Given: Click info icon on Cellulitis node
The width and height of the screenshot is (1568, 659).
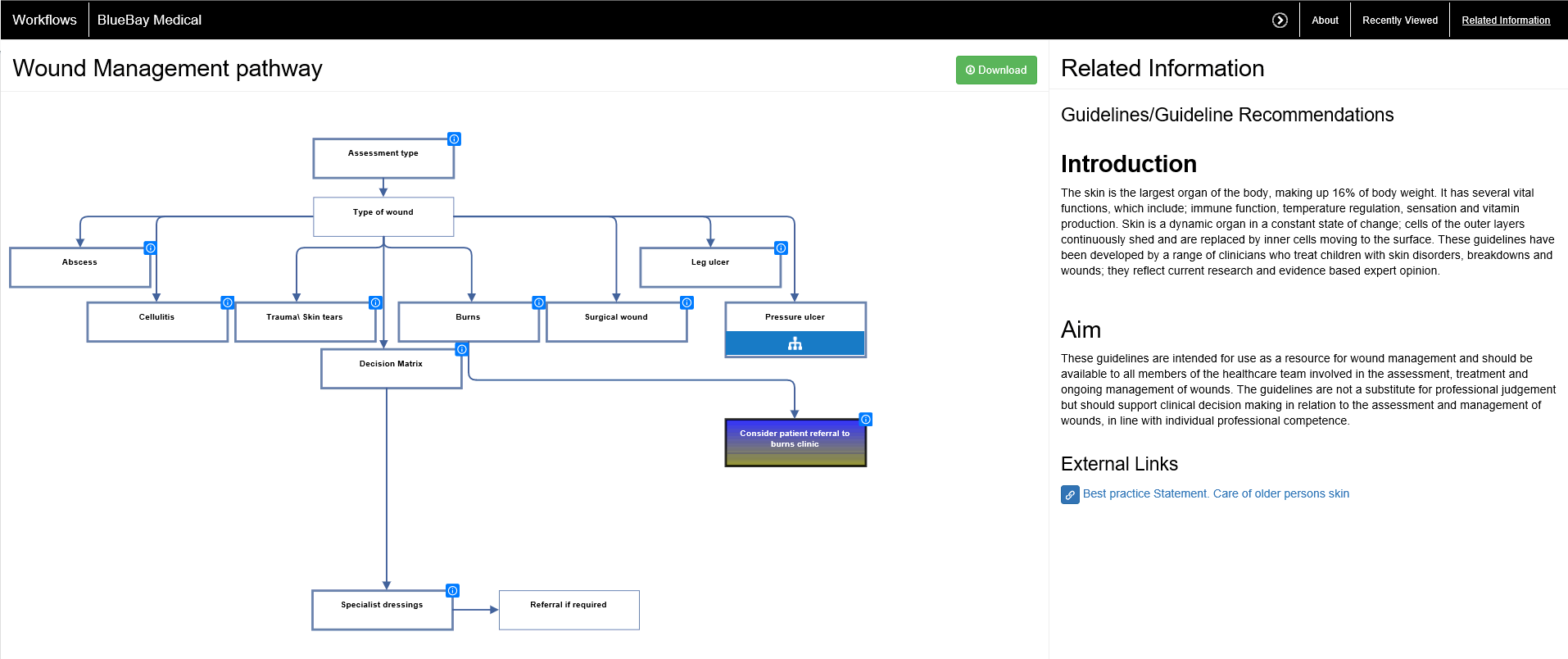Looking at the screenshot, I should point(228,302).
